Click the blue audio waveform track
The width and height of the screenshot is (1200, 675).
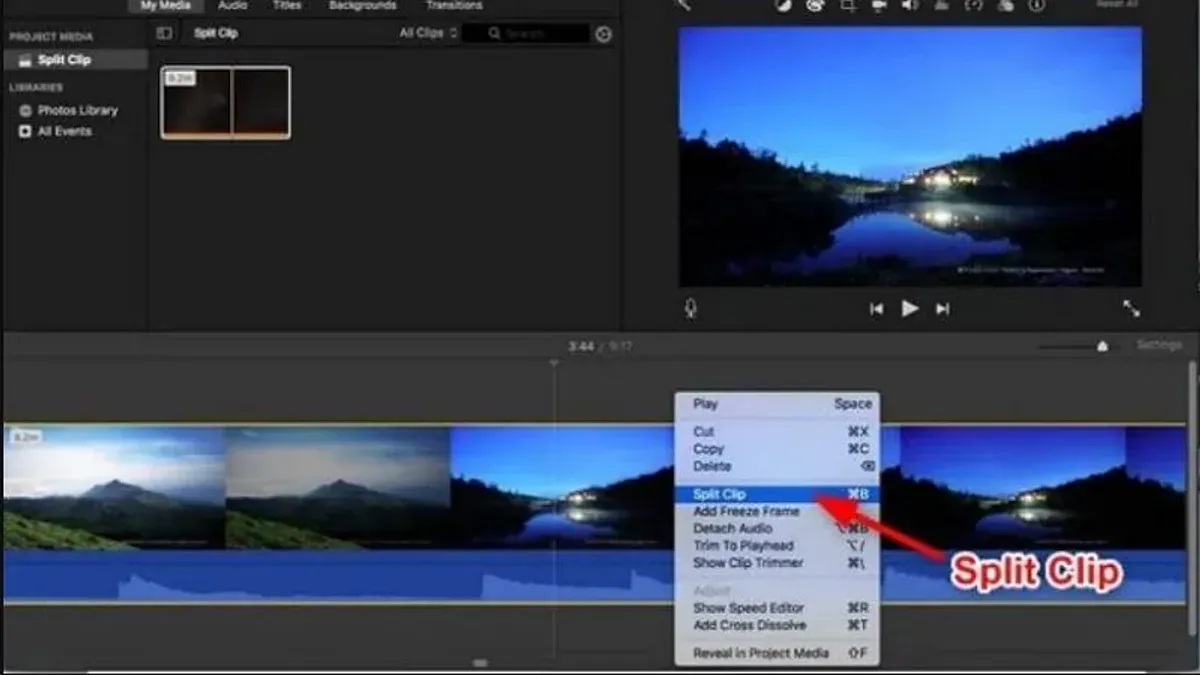[340, 576]
